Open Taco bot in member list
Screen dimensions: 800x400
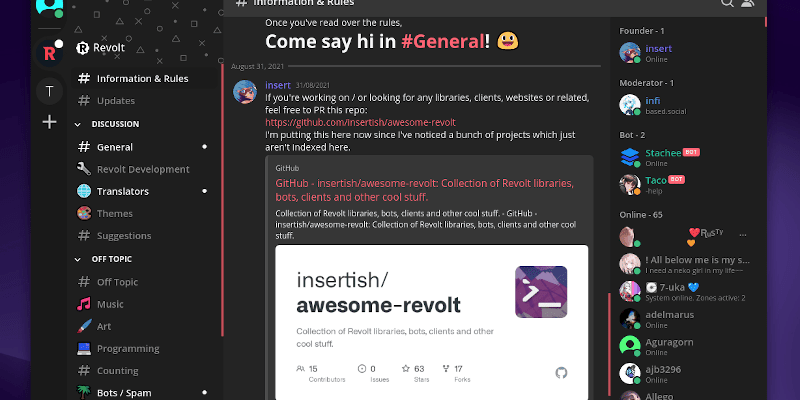[689, 184]
